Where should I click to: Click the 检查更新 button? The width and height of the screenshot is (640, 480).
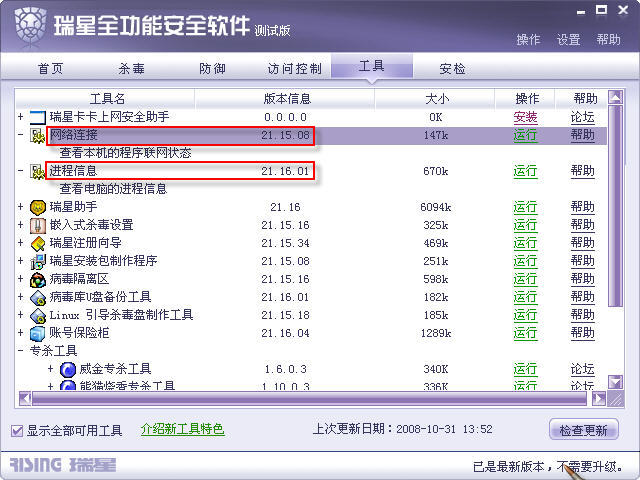coord(584,430)
